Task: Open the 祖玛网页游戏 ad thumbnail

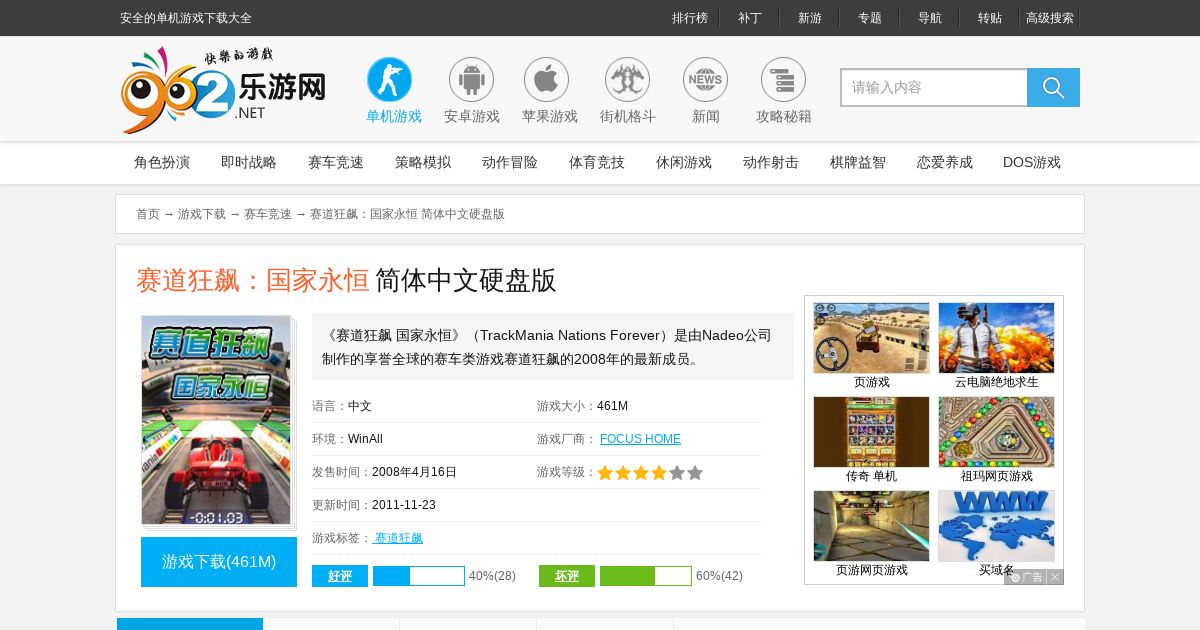Action: 996,432
